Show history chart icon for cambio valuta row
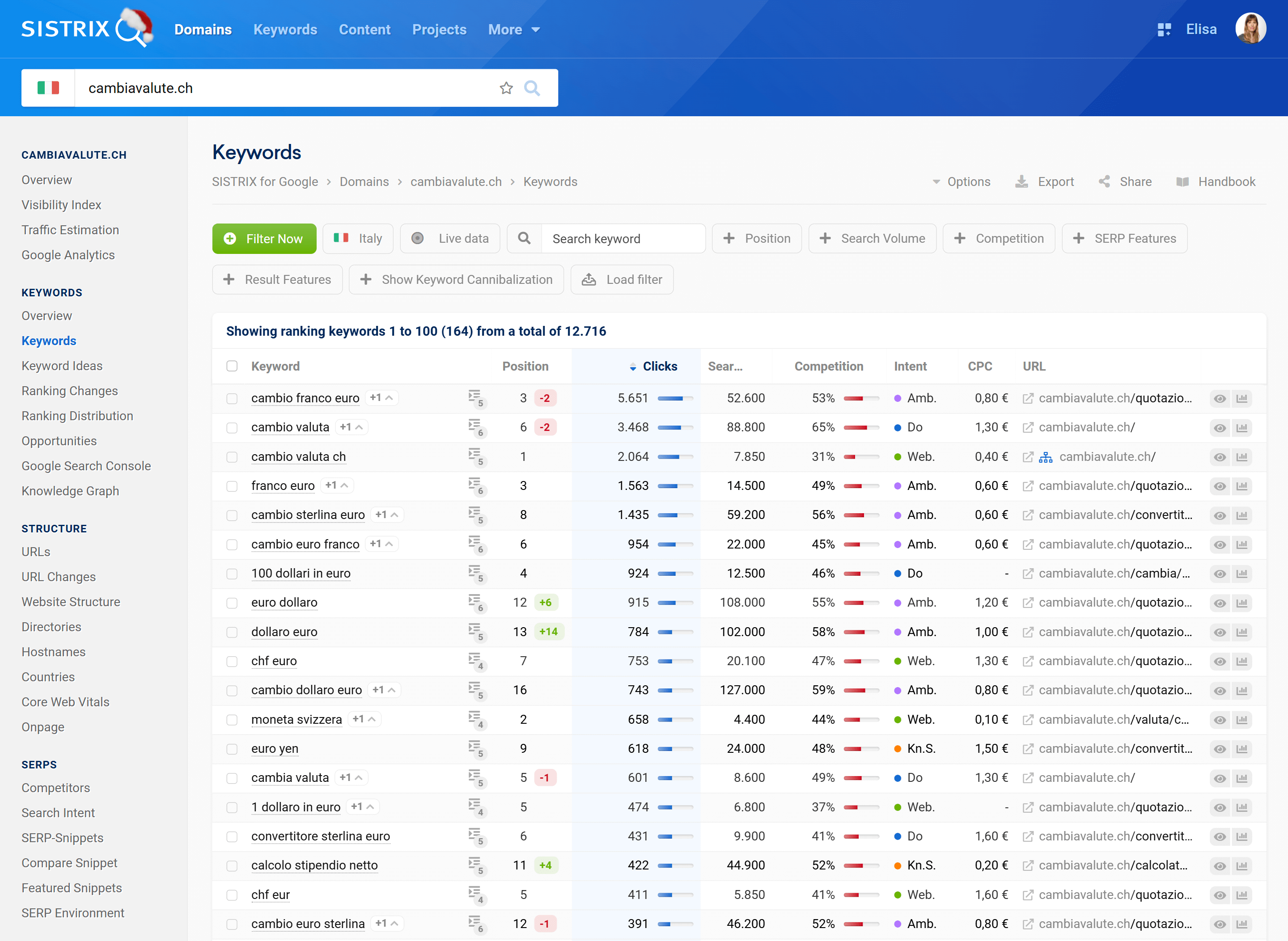 tap(1242, 428)
